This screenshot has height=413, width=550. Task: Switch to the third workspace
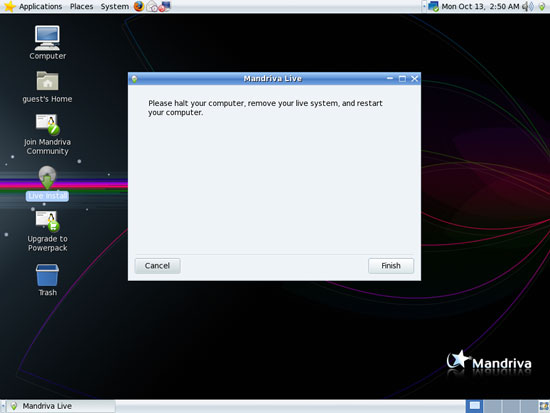coord(511,406)
